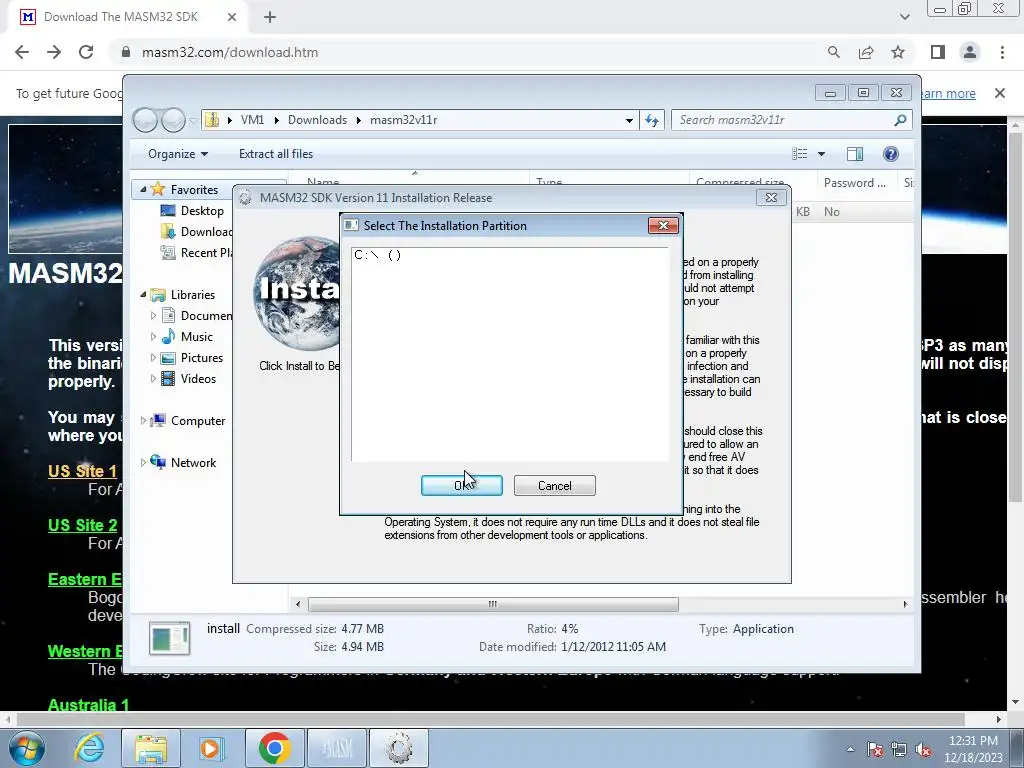
Task: Open Windows Explorer from the taskbar
Action: (151, 748)
